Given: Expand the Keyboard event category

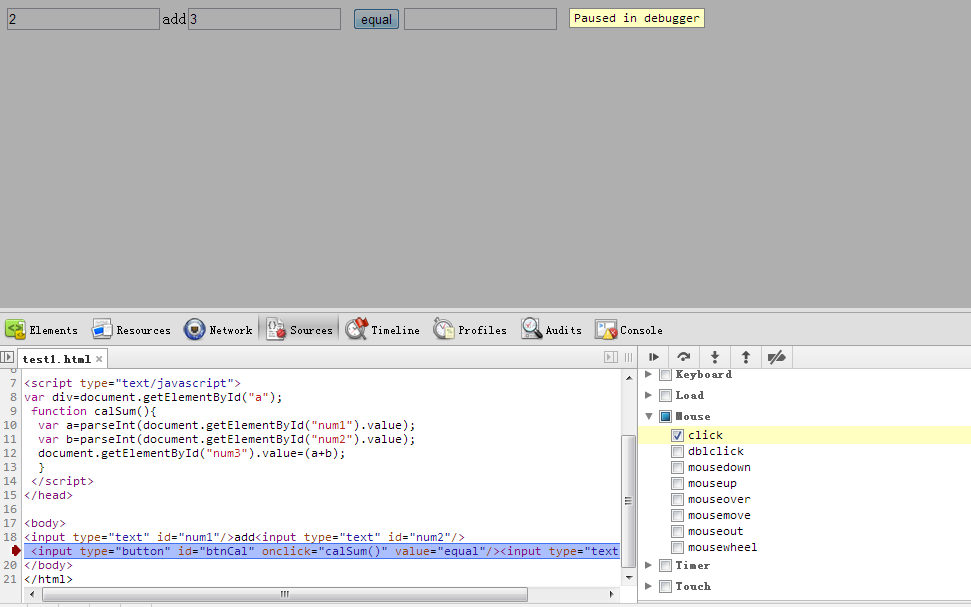Looking at the screenshot, I should coord(648,374).
